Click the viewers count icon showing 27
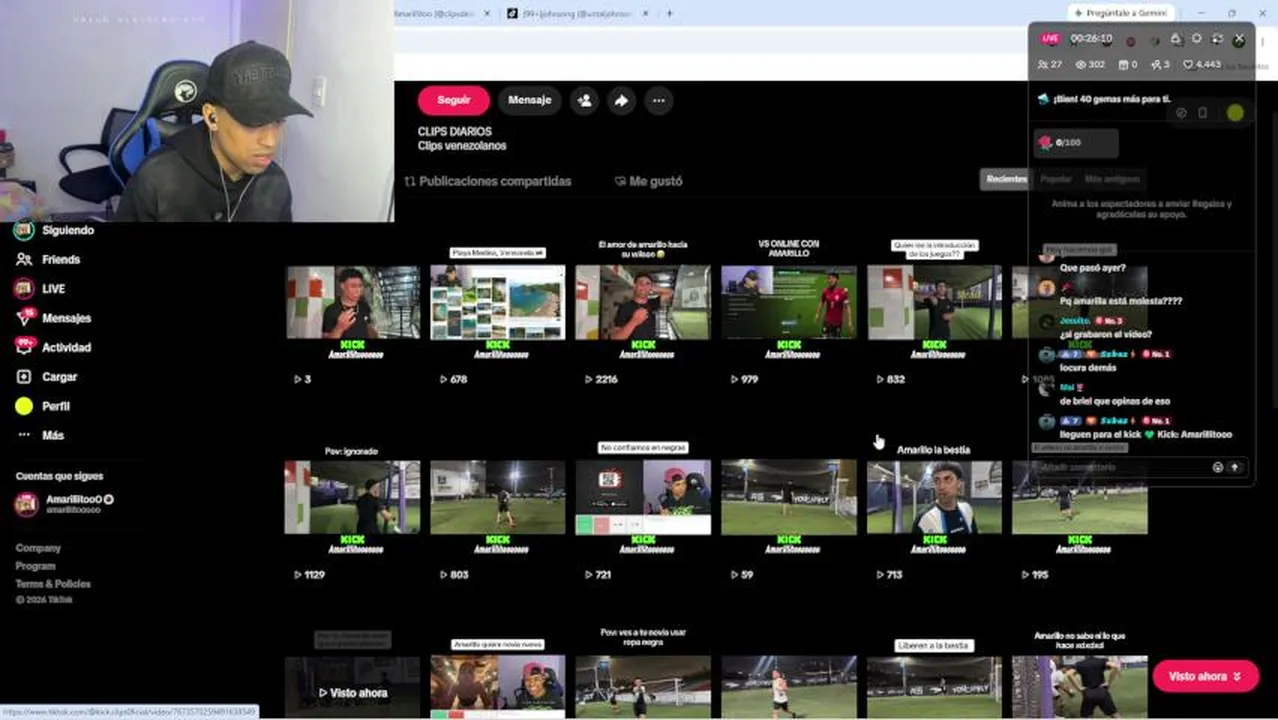This screenshot has height=720, width=1278. point(1044,64)
